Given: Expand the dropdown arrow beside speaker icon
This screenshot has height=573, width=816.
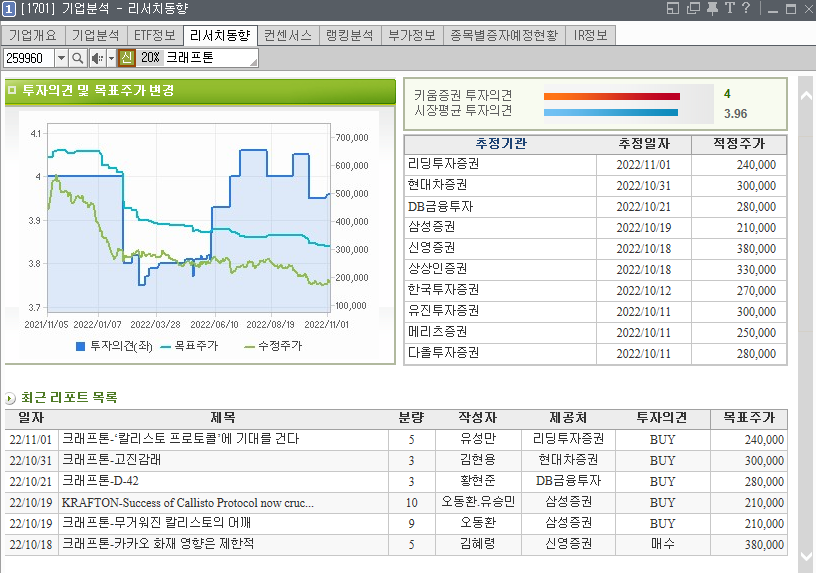Looking at the screenshot, I should [x=111, y=58].
